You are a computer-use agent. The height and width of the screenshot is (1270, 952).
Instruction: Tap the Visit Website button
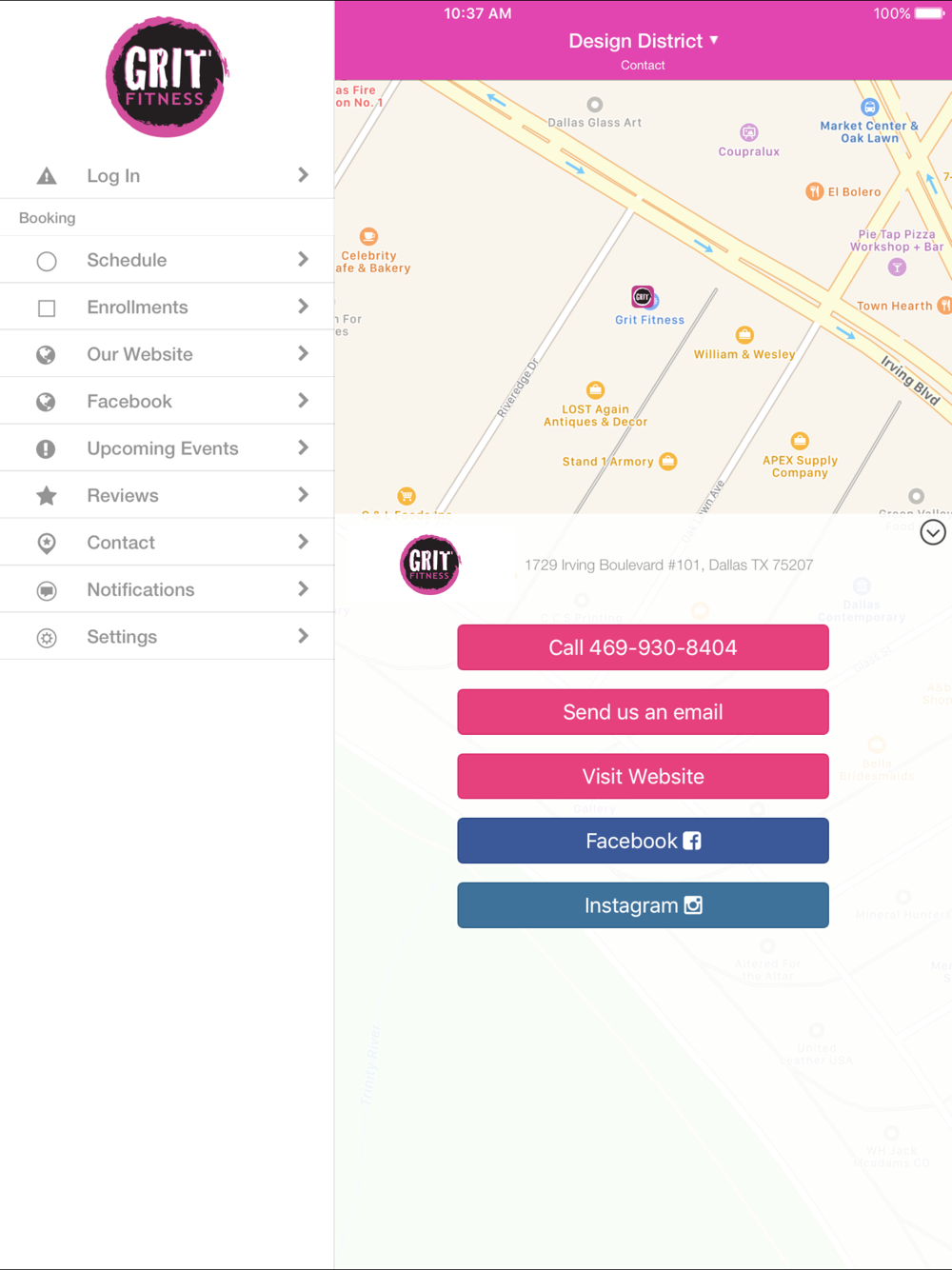[643, 777]
